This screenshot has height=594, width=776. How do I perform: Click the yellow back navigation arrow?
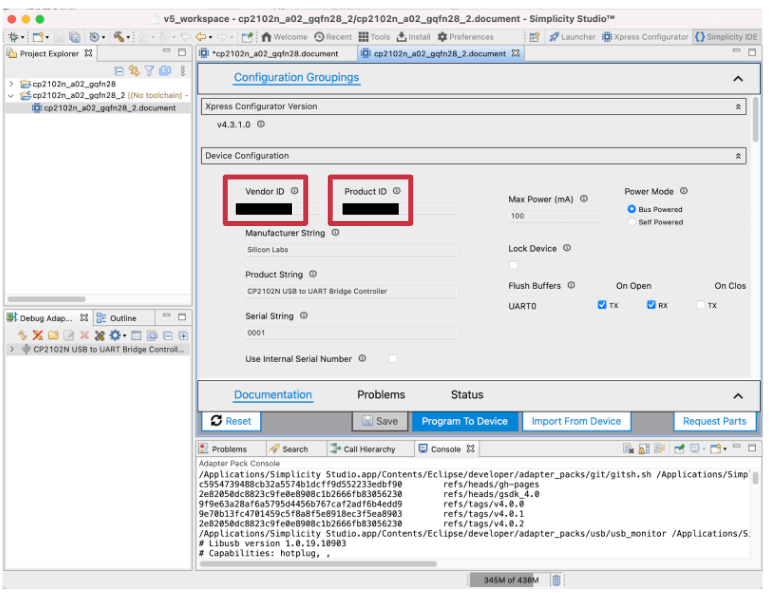click(x=201, y=37)
